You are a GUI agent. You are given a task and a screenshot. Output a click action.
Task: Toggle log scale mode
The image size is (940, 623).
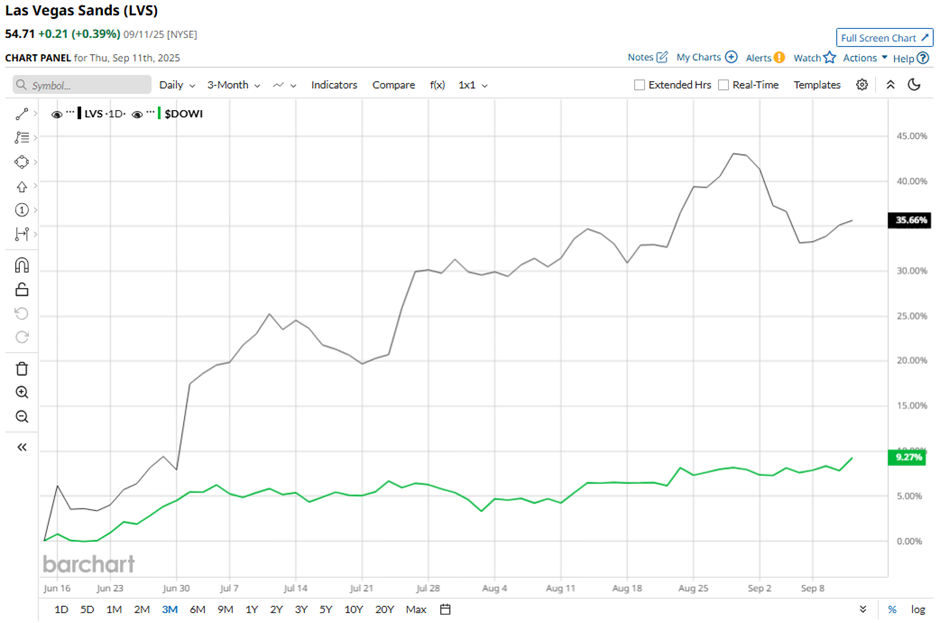click(918, 609)
